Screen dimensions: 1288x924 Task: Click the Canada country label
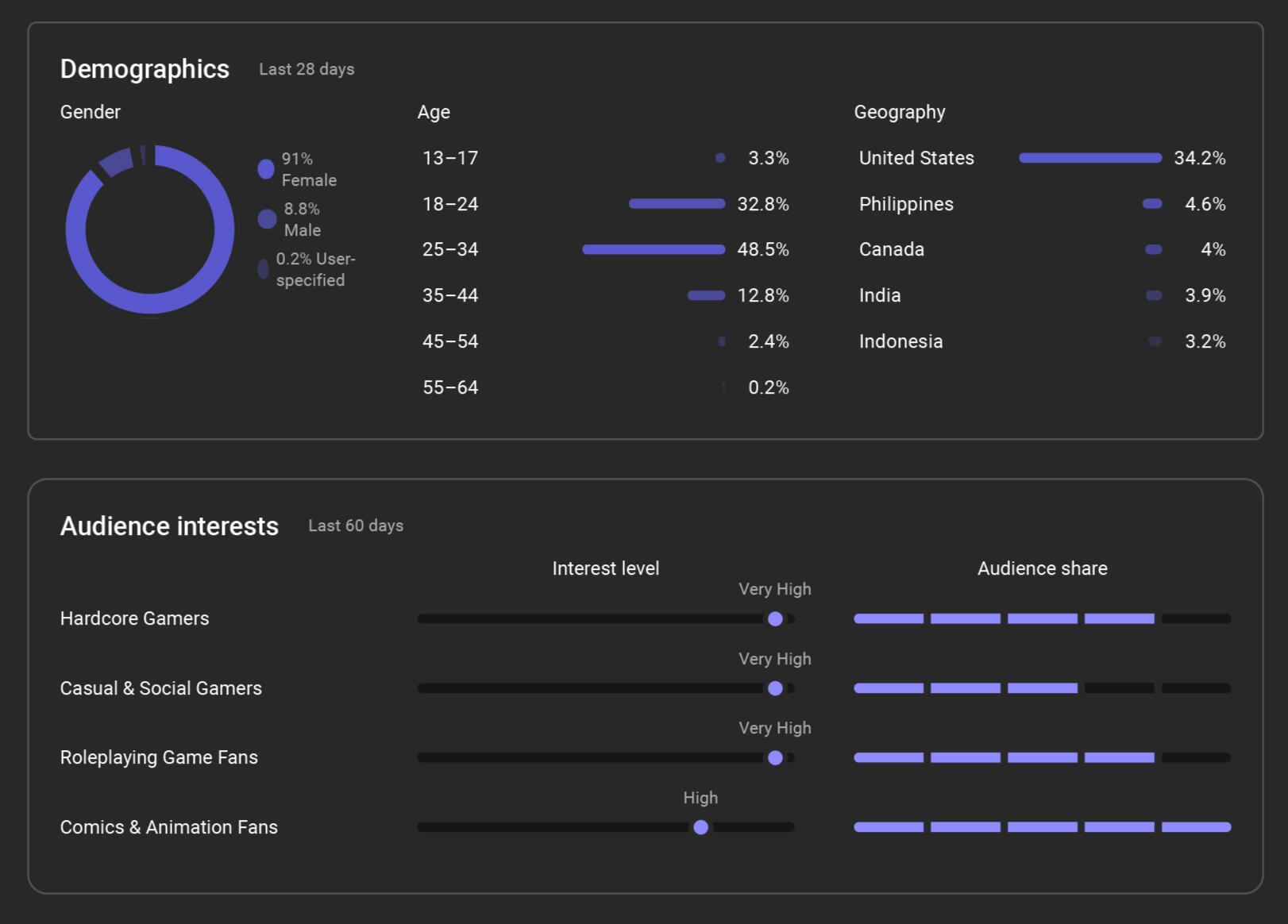point(891,250)
